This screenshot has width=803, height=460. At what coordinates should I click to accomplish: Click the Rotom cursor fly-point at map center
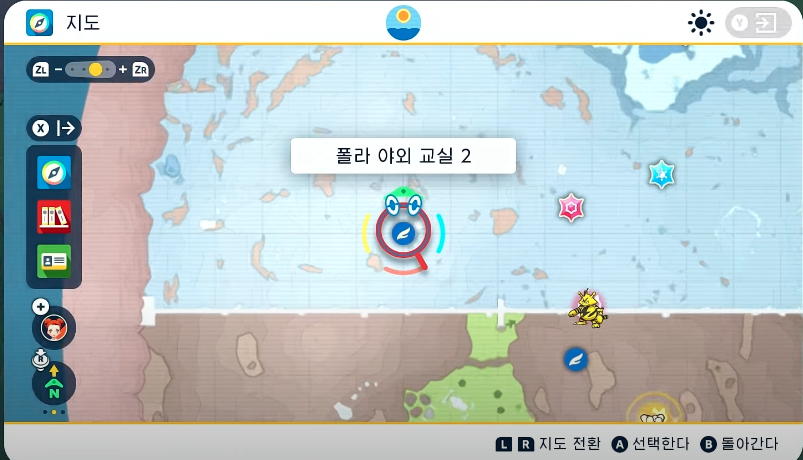point(404,234)
